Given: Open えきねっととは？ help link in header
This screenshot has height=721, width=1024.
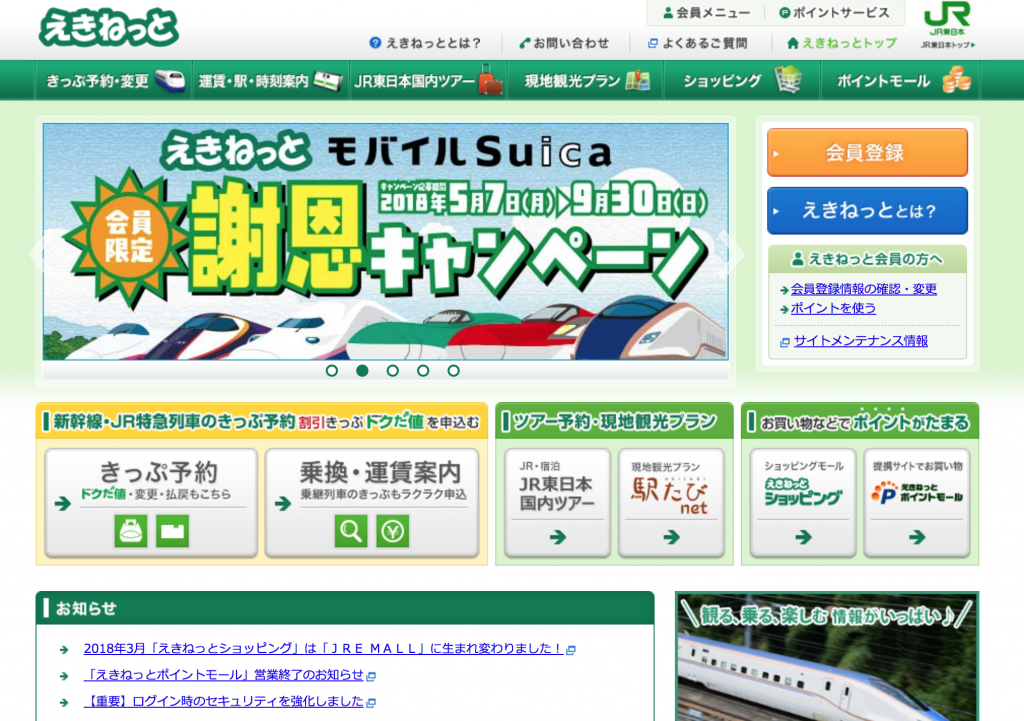Looking at the screenshot, I should (x=425, y=43).
